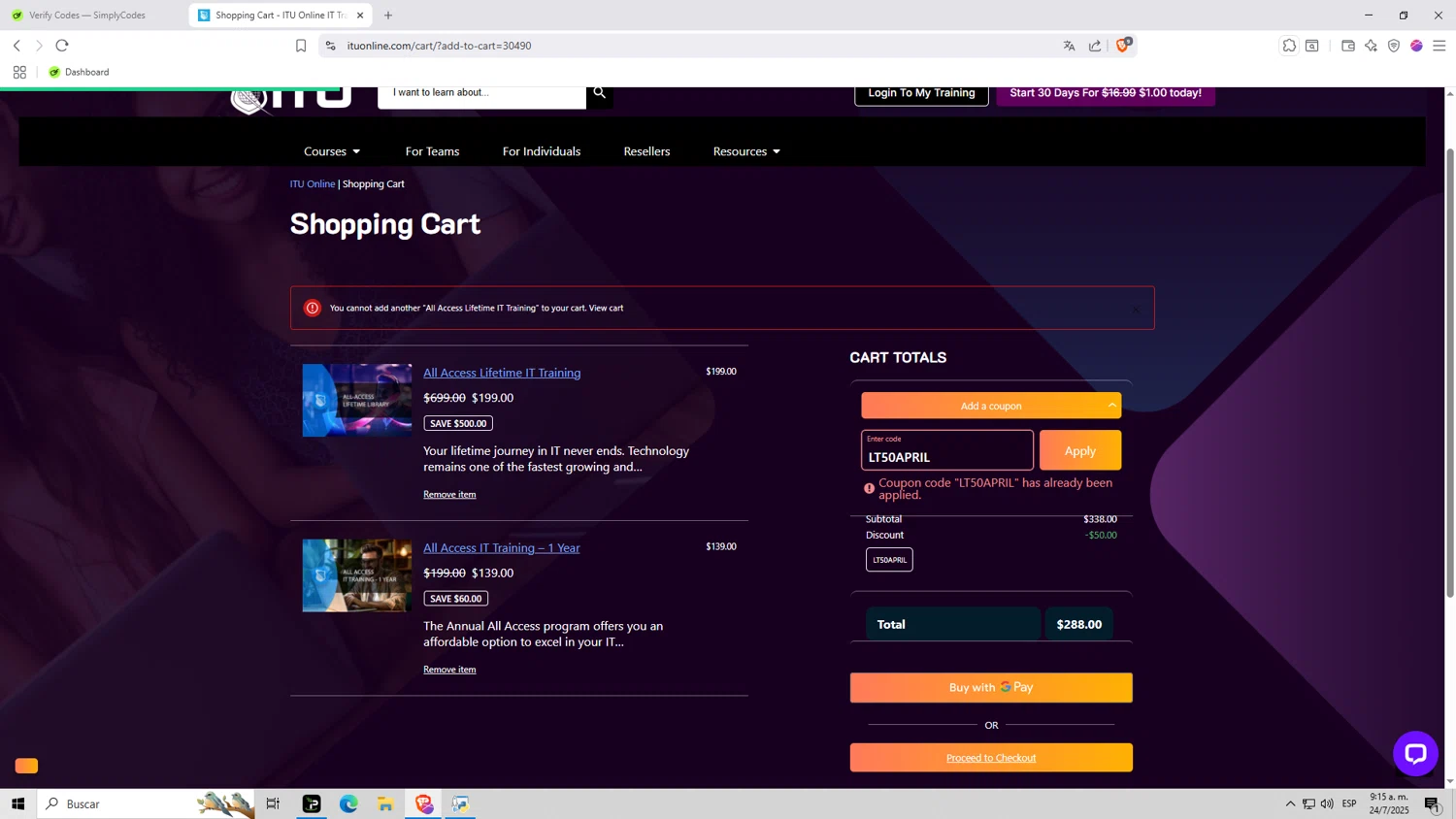This screenshot has height=819, width=1456.
Task: Click the browser address bar URL
Action: coord(439,46)
